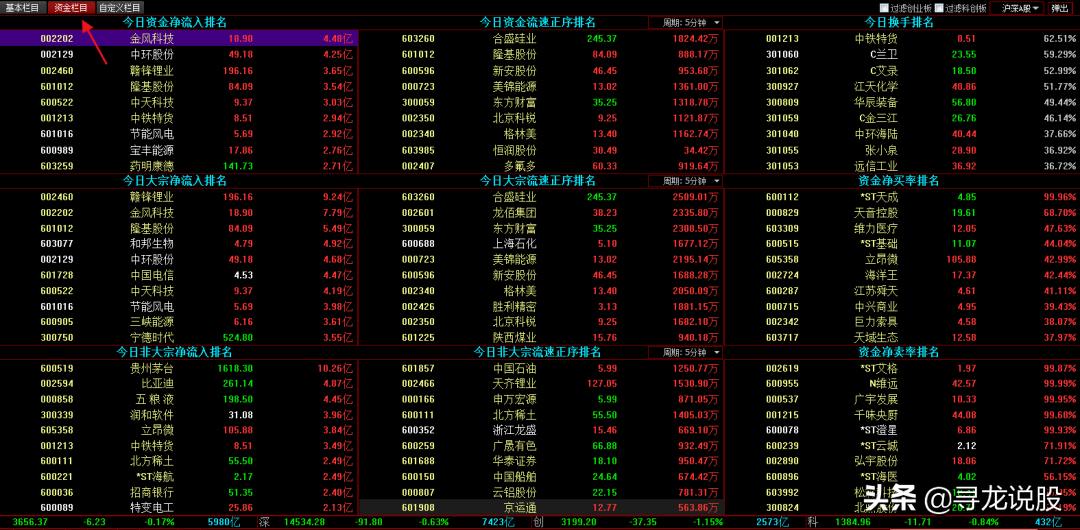This screenshot has height=530, width=1080.
Task: Select 中国石油 stock row
Action: (x=541, y=368)
